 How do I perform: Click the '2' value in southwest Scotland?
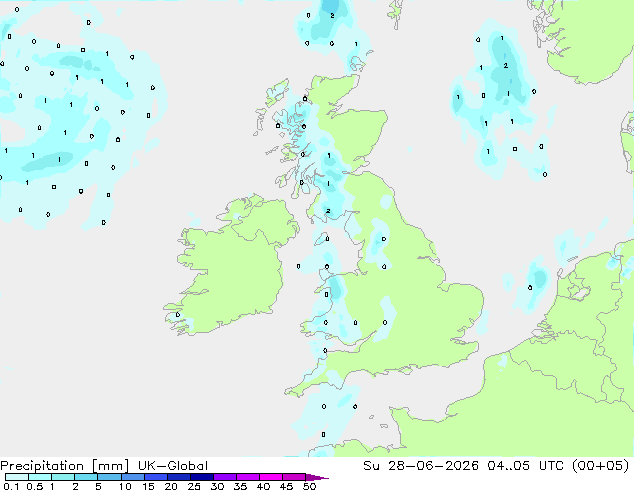328,211
